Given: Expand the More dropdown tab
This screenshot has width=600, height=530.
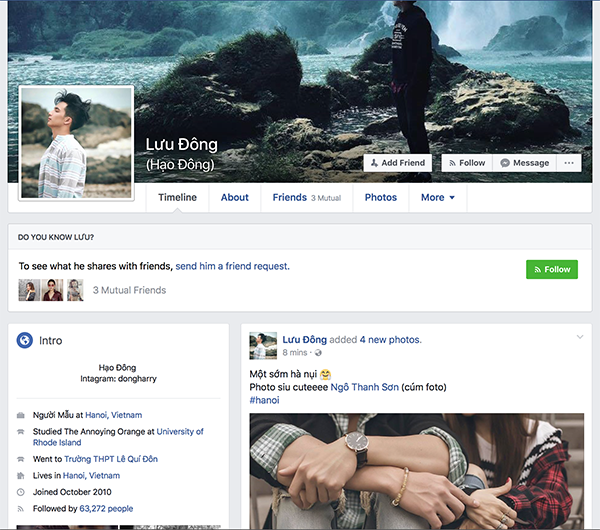Looking at the screenshot, I should [x=437, y=198].
